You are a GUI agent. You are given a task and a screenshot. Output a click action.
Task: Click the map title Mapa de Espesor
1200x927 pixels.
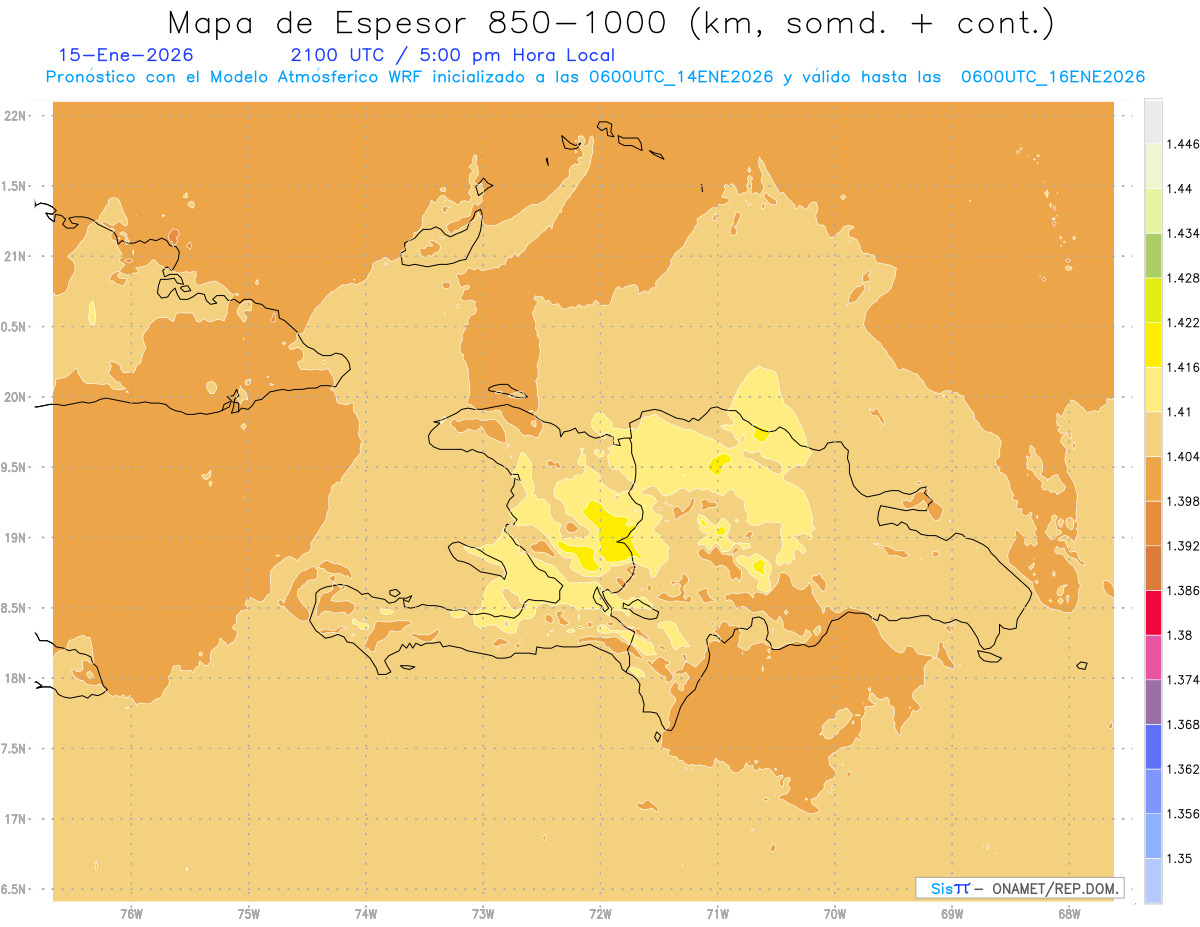coord(319,22)
